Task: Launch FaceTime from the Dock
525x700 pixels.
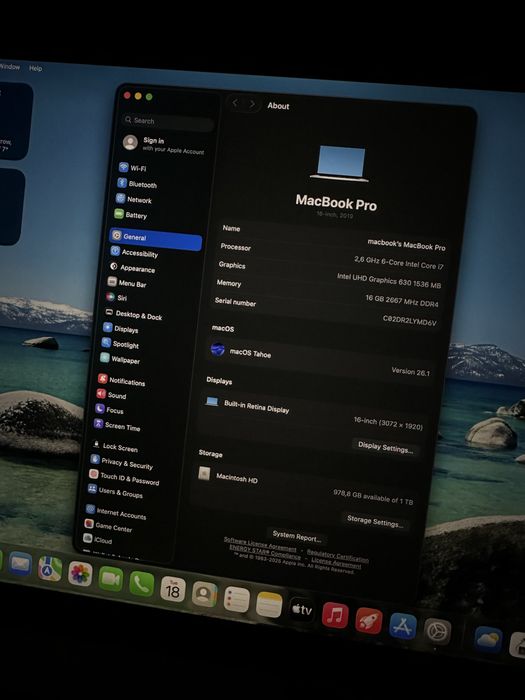Action: pos(111,579)
